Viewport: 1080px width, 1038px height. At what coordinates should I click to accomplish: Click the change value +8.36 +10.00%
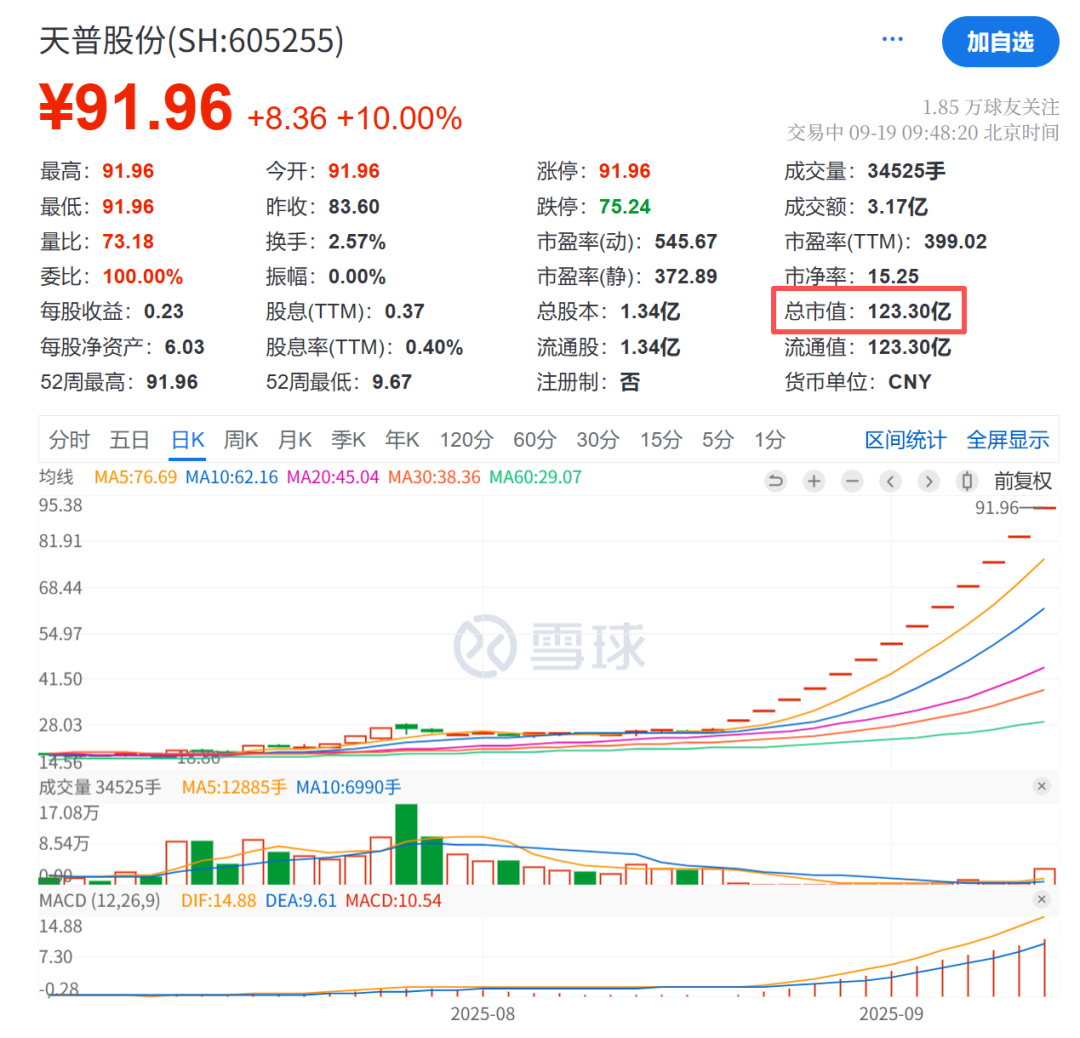pyautogui.click(x=355, y=118)
